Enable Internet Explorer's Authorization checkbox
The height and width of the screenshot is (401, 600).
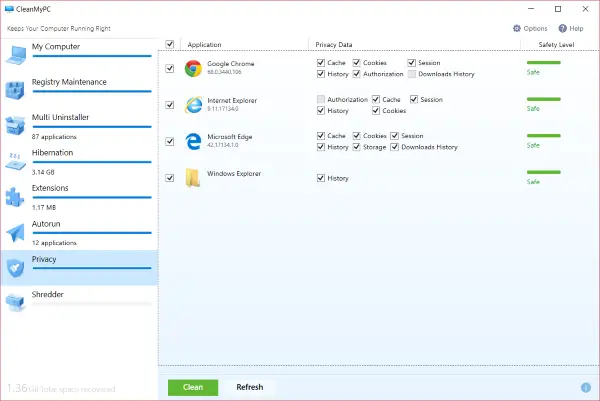(x=321, y=99)
